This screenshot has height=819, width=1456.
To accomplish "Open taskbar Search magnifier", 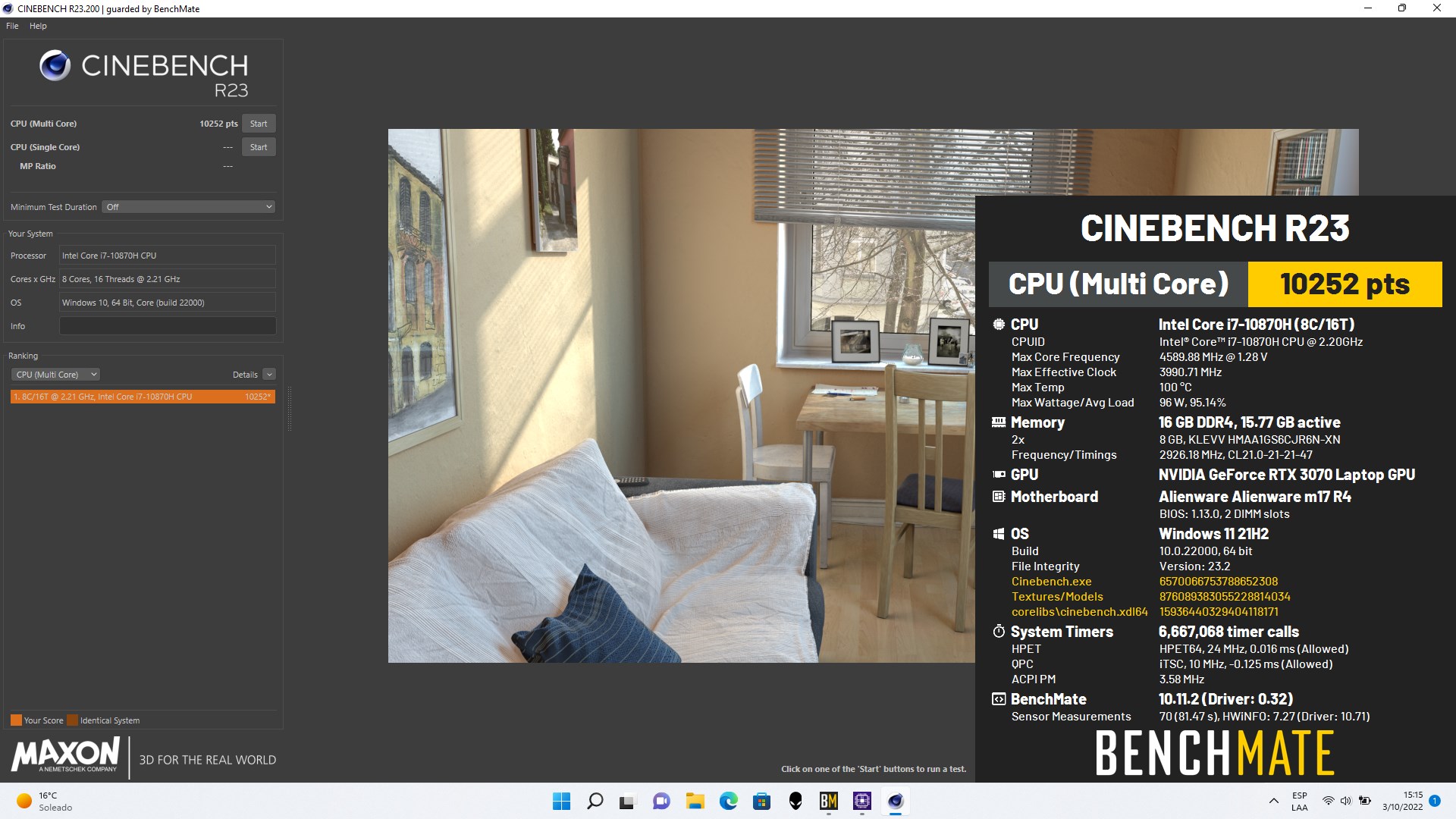I will click(x=595, y=801).
